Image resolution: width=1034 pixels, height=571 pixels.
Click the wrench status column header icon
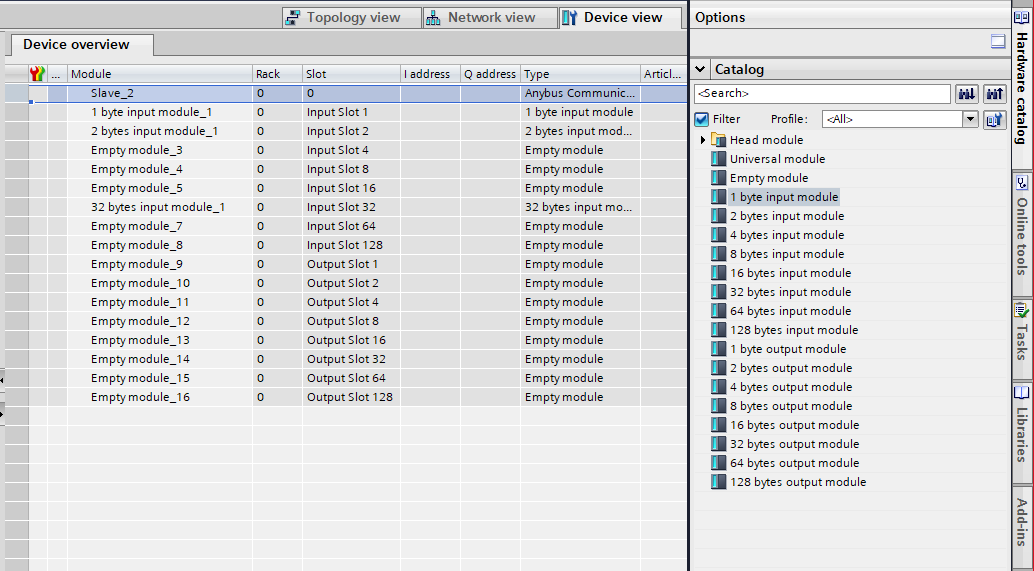tap(38, 74)
